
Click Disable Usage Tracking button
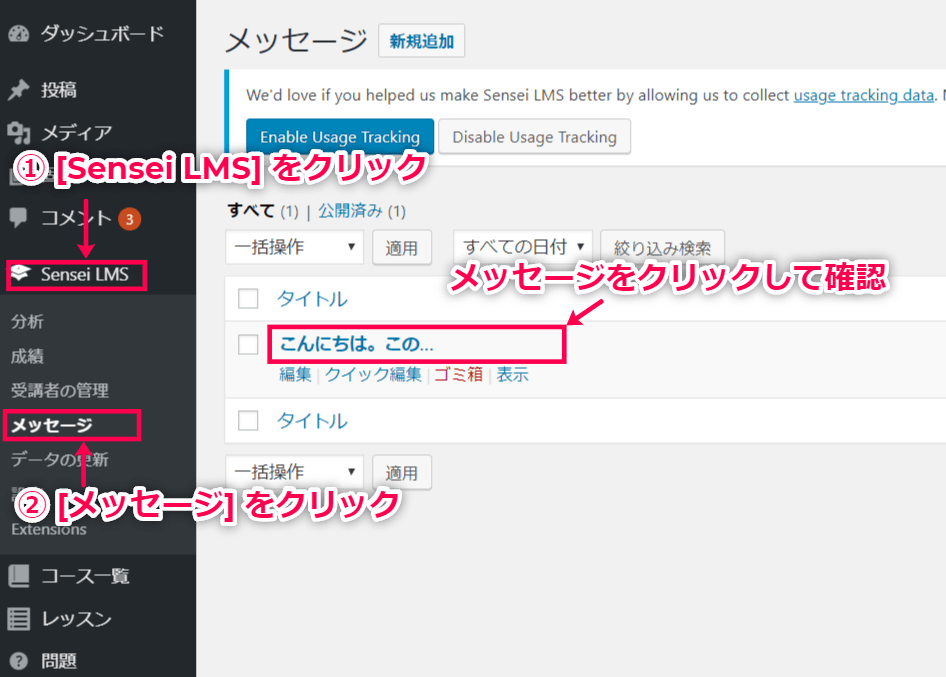coord(535,137)
